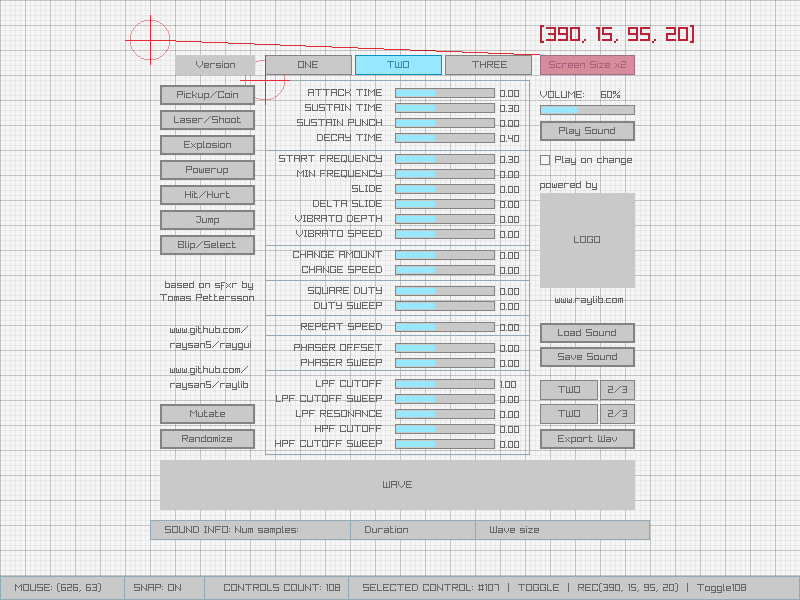Select the Powerup sound preset
The height and width of the screenshot is (600, 800).
pos(207,170)
